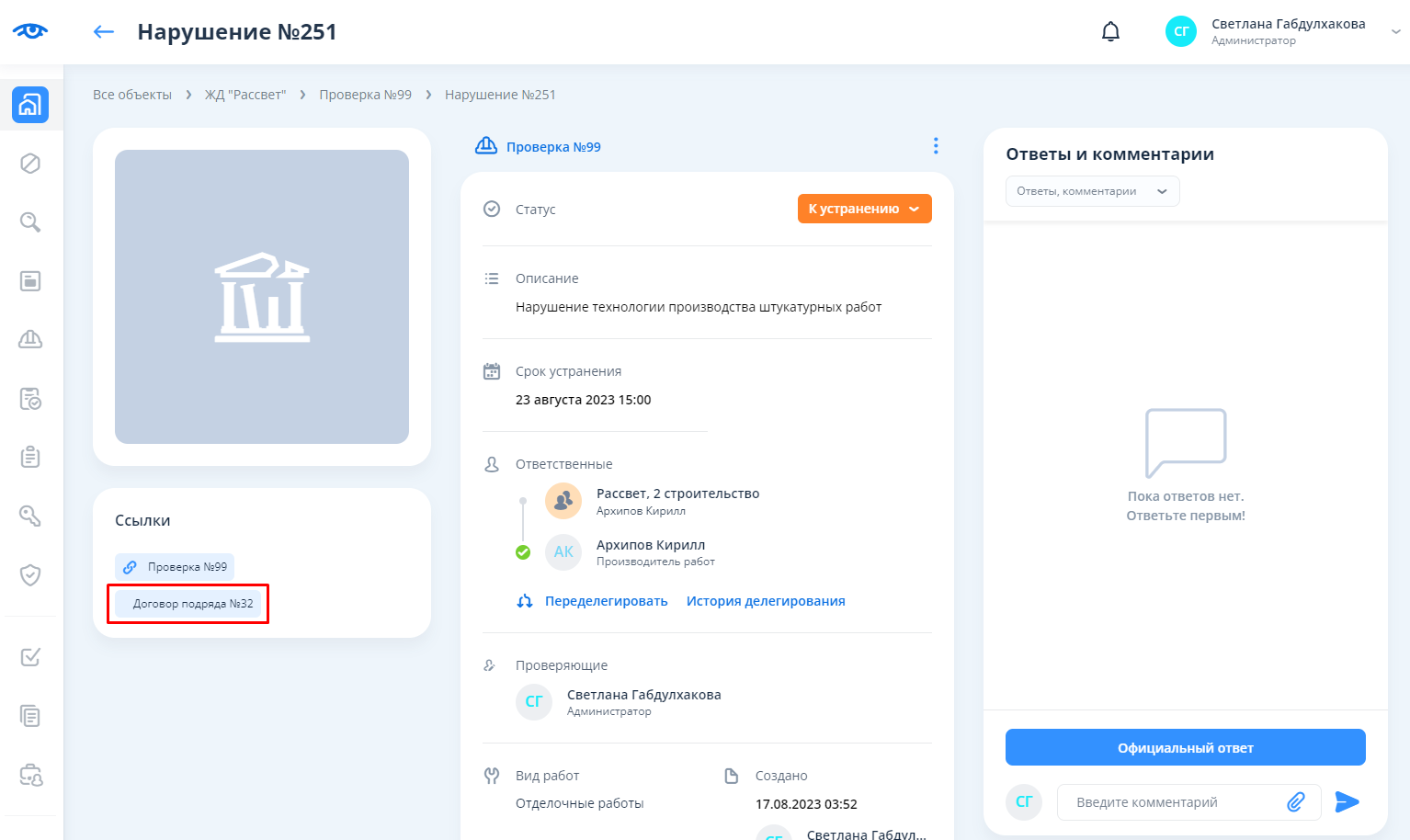Attach a file with paperclip icon

[x=1295, y=802]
